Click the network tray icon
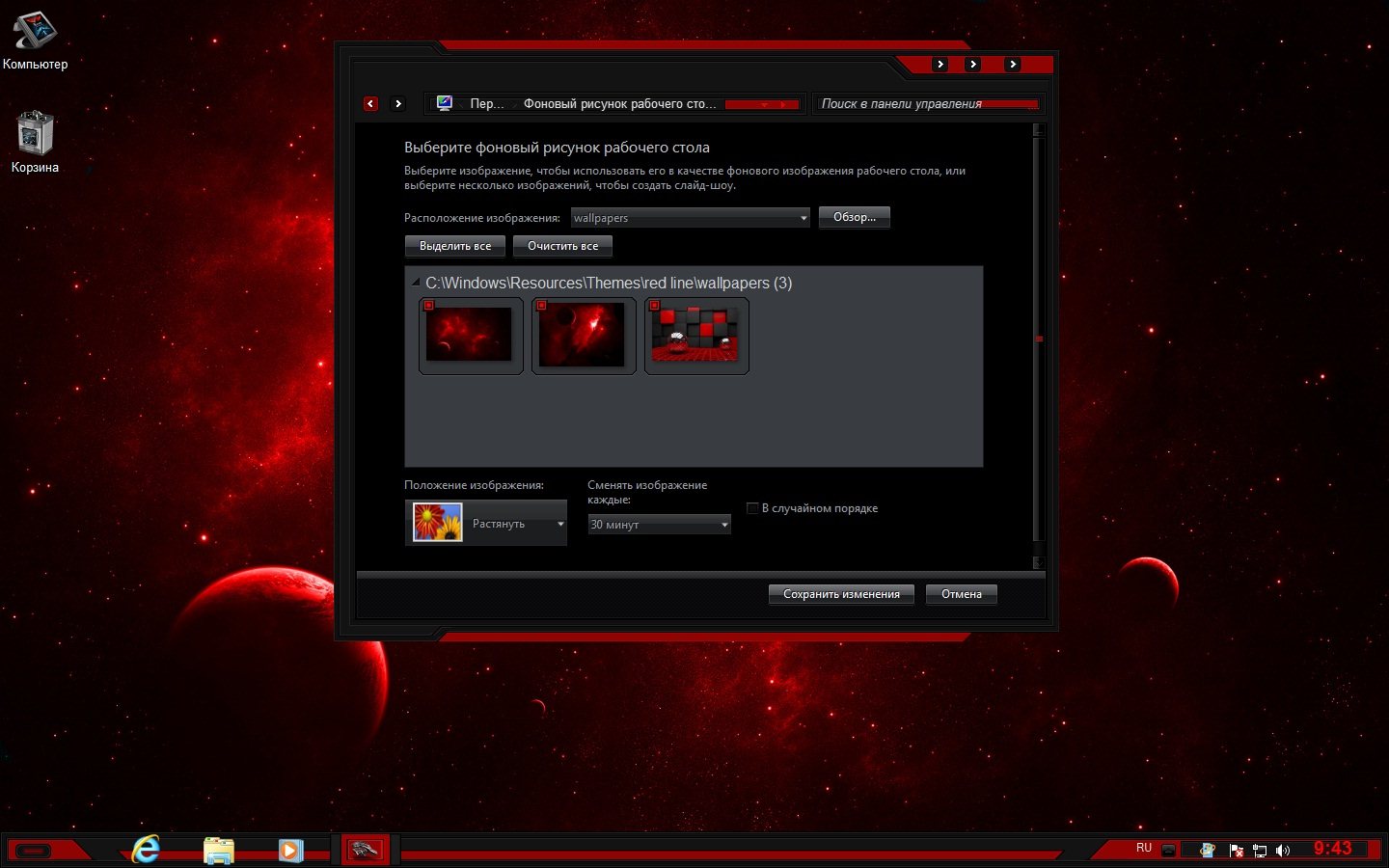This screenshot has height=868, width=1389. [x=1259, y=850]
